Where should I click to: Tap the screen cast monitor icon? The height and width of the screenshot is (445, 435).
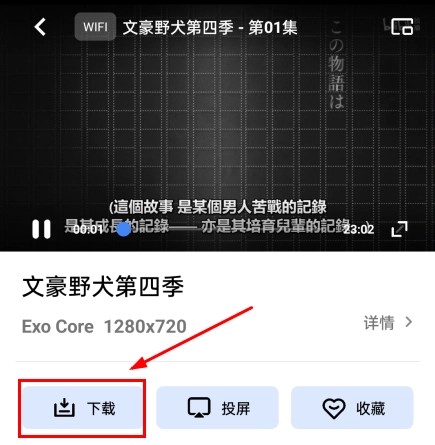pos(199,408)
